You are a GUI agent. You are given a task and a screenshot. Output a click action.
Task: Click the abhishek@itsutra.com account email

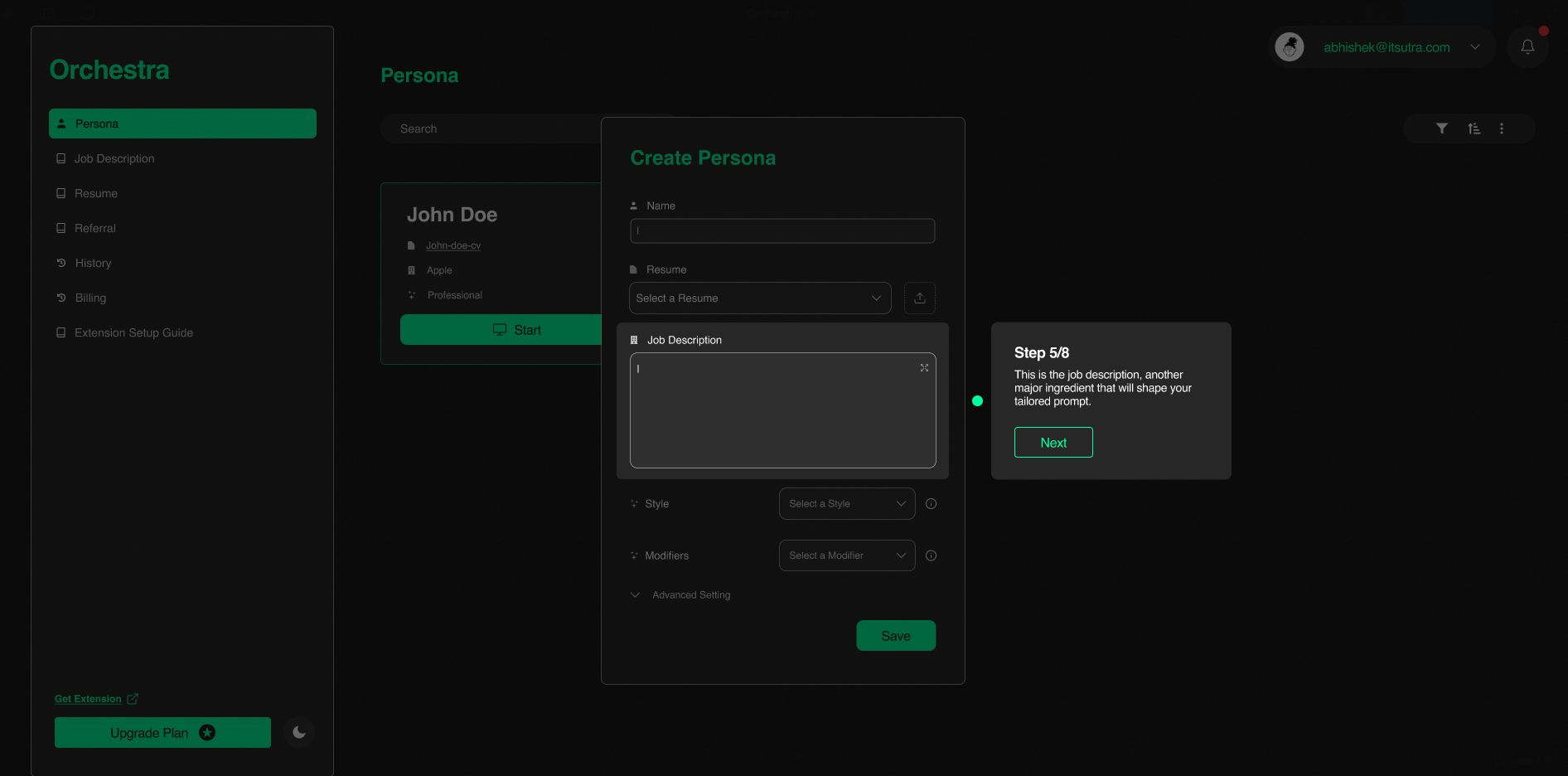tap(1387, 47)
